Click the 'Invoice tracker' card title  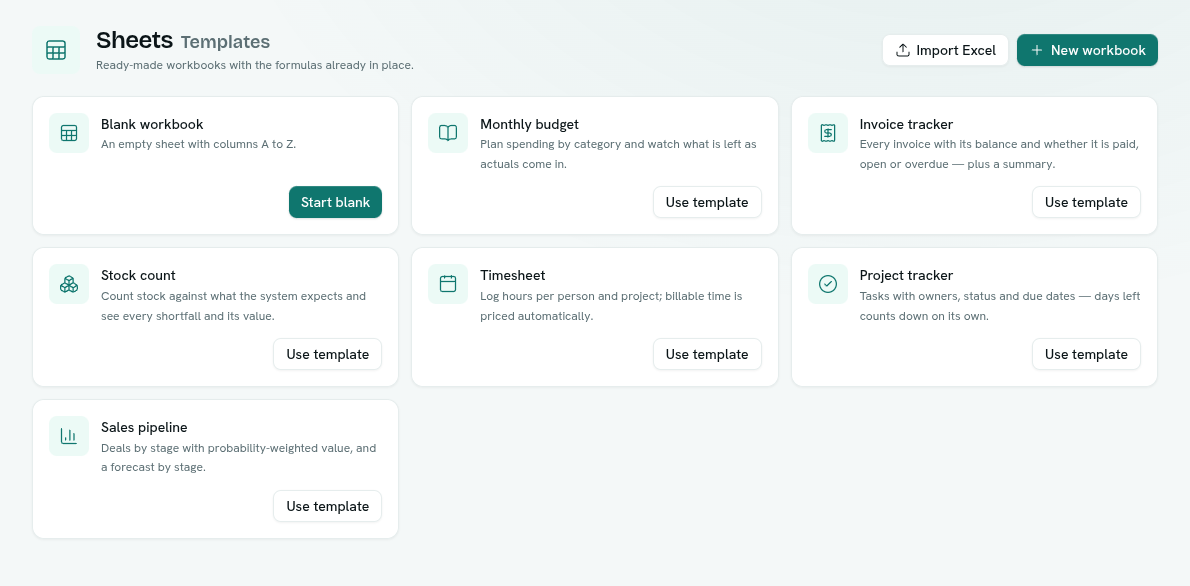coord(906,124)
